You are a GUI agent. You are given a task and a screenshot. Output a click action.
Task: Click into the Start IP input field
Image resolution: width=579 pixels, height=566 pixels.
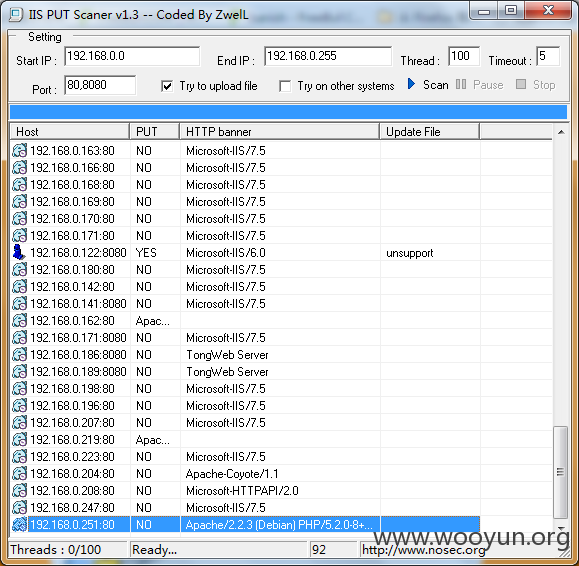point(132,56)
